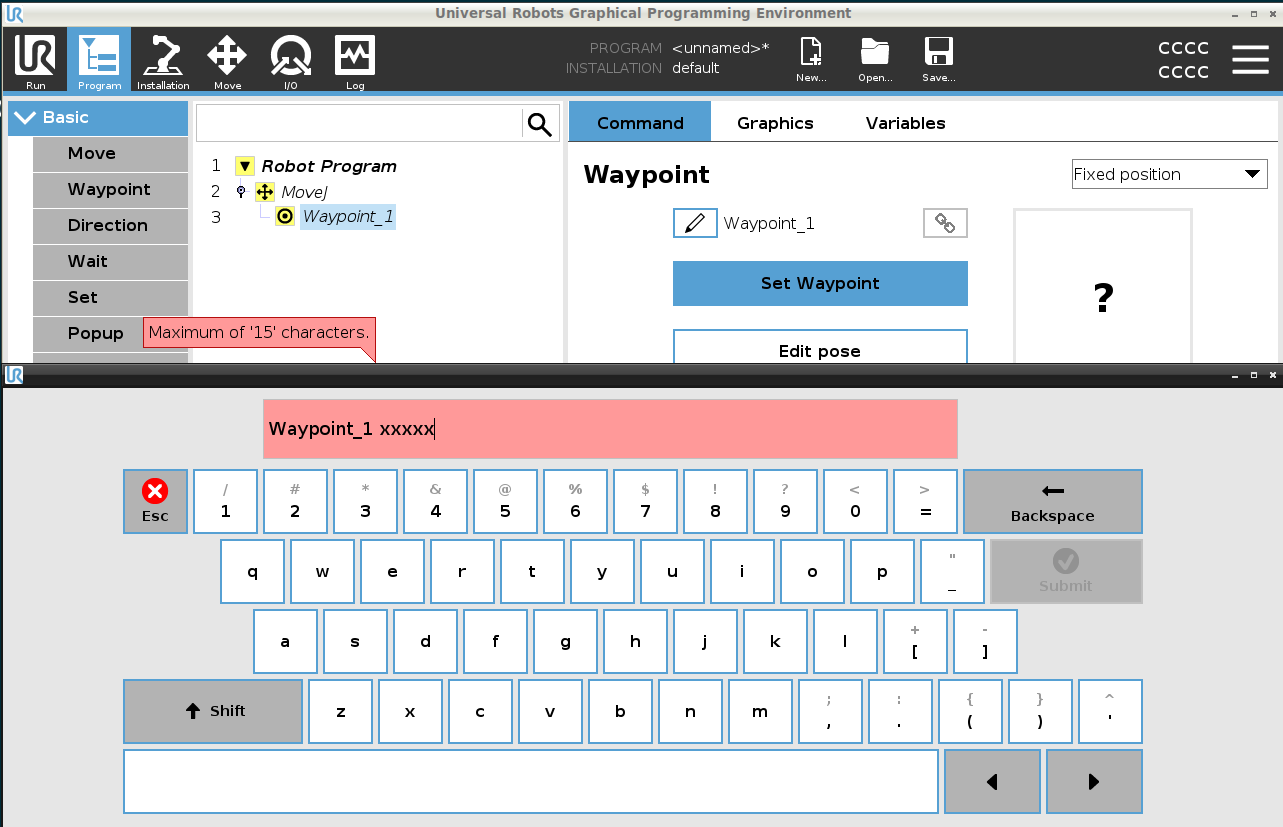Select Waypoint_1 in the program tree

tap(347, 216)
